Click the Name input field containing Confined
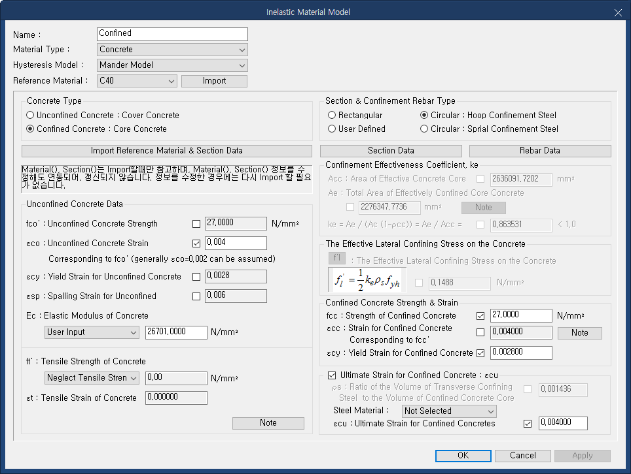Image resolution: width=631 pixels, height=474 pixels. pyautogui.click(x=172, y=34)
